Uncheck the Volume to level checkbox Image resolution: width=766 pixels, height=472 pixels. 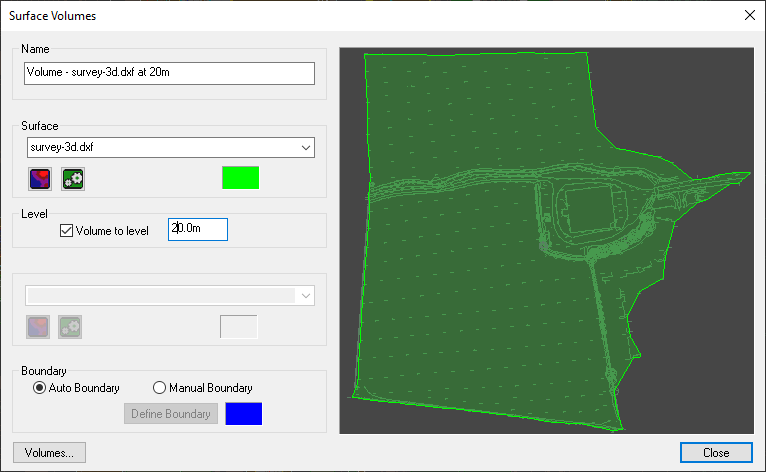click(x=67, y=231)
